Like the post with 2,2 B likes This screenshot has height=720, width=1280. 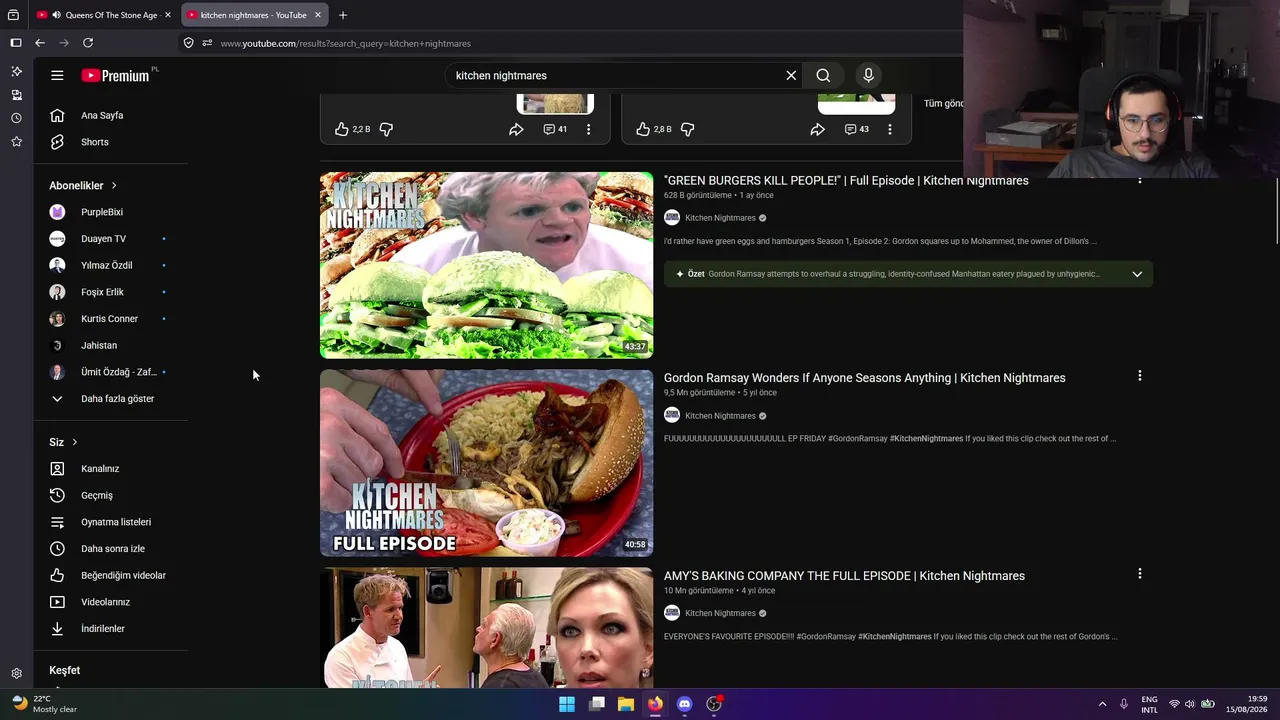(342, 129)
